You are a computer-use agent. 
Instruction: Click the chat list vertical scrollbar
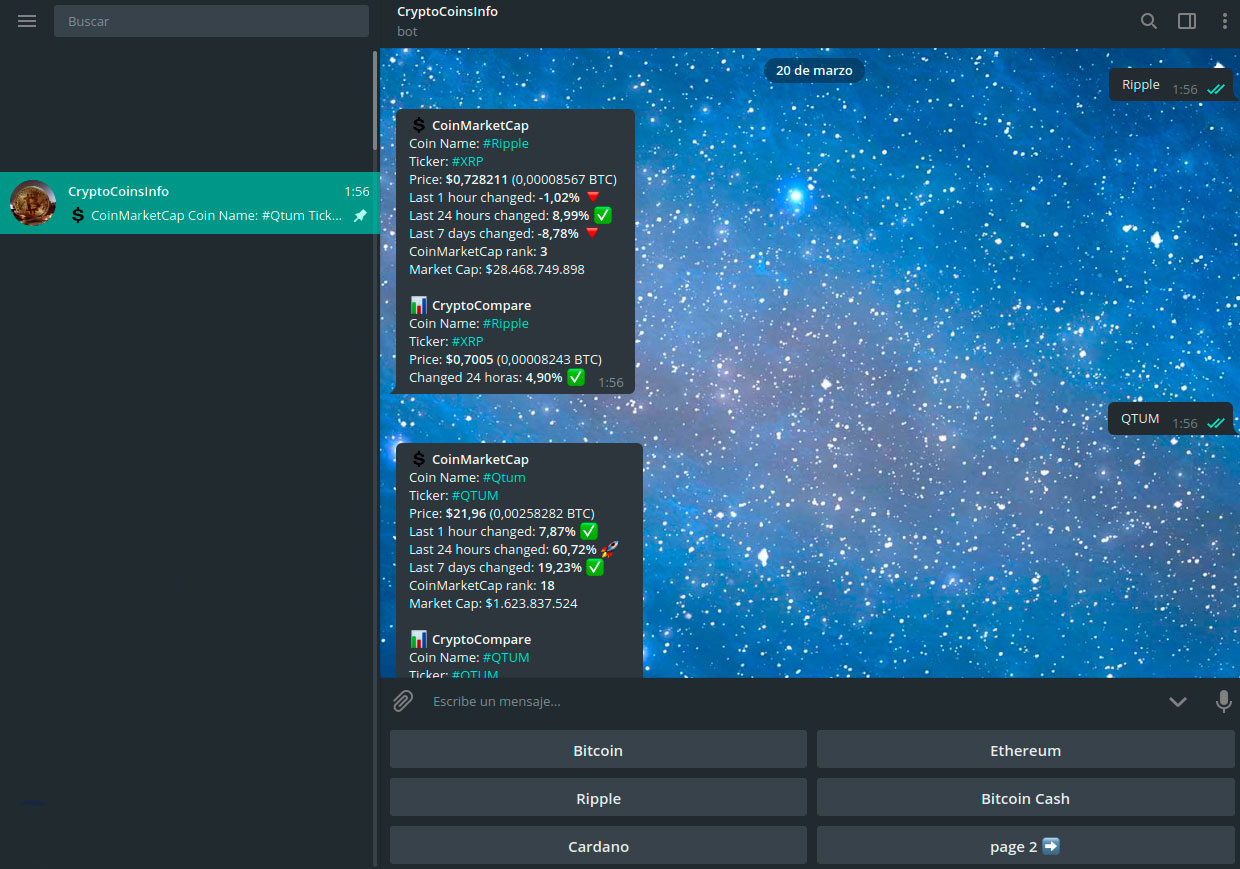(376, 100)
